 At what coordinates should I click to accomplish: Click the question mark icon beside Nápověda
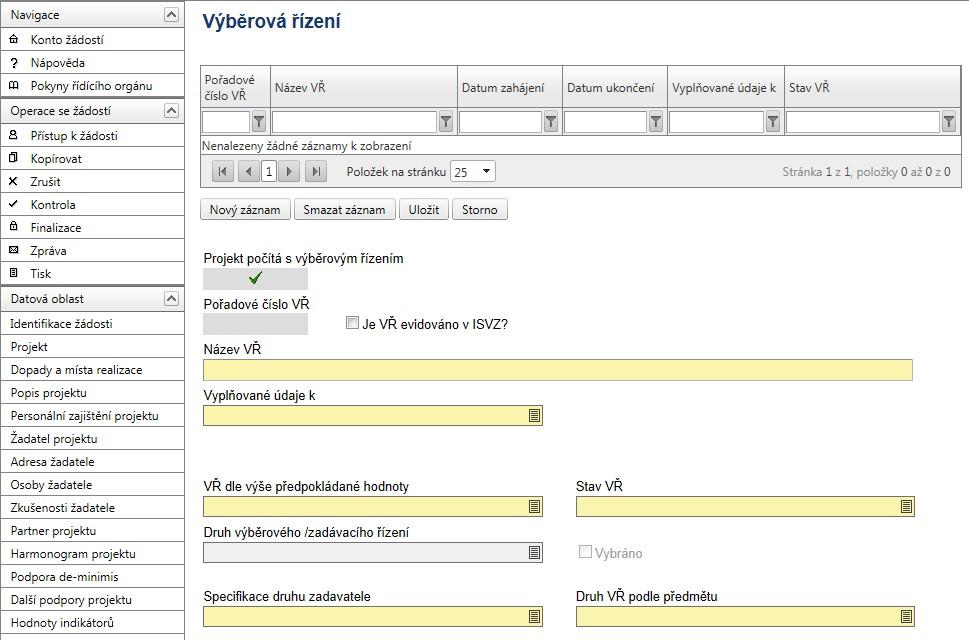[x=14, y=62]
